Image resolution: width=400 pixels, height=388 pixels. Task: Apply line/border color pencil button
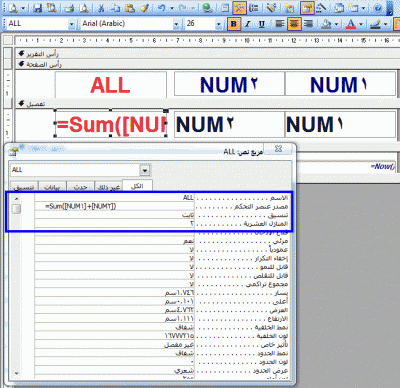(376, 24)
